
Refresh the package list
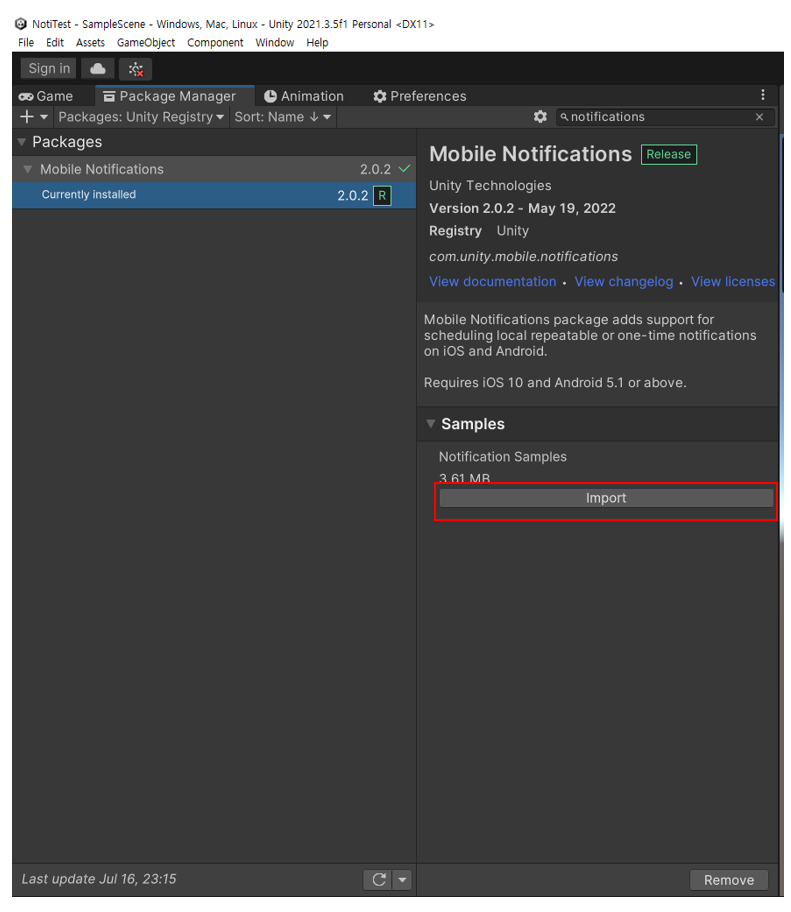379,879
